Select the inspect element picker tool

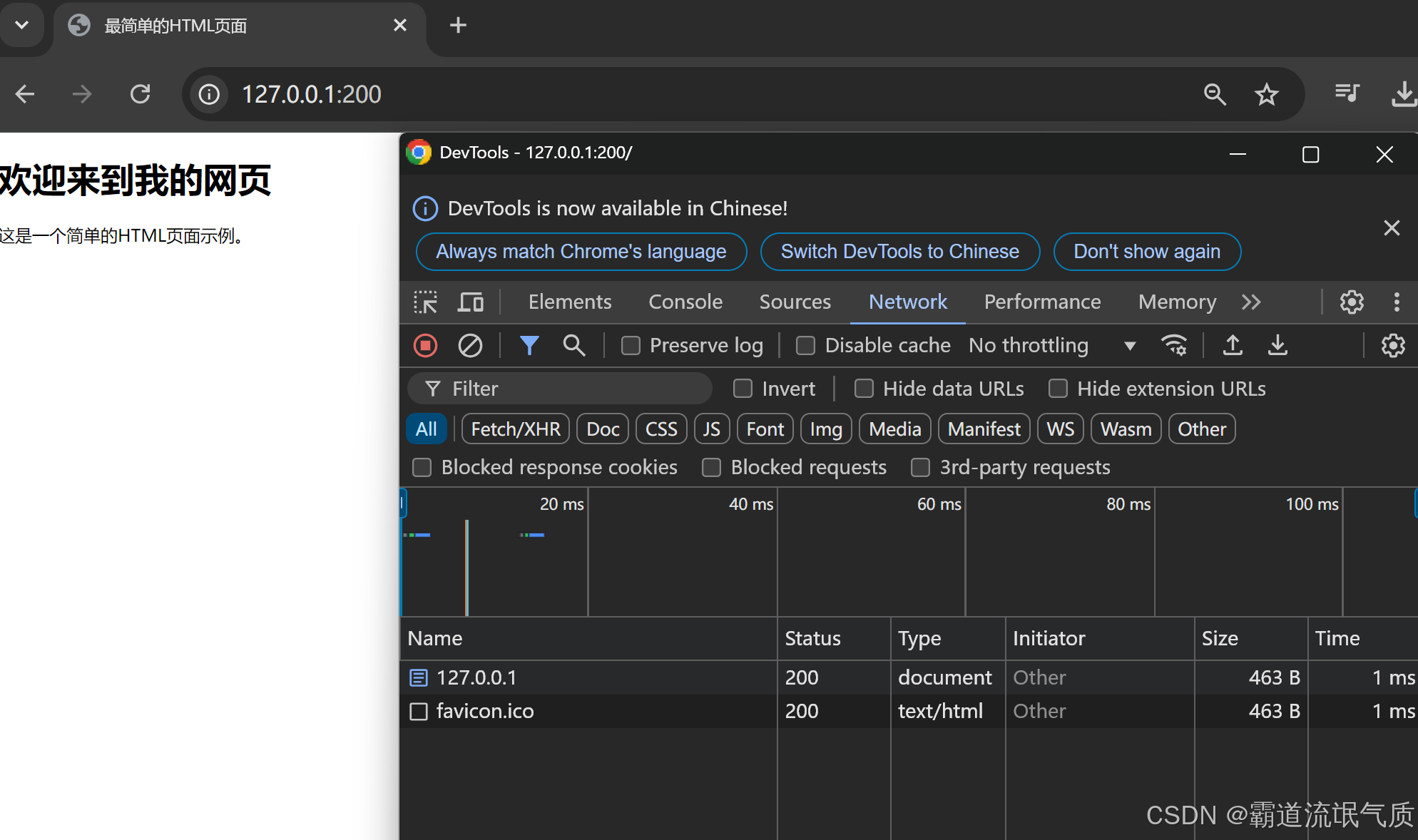[x=426, y=302]
